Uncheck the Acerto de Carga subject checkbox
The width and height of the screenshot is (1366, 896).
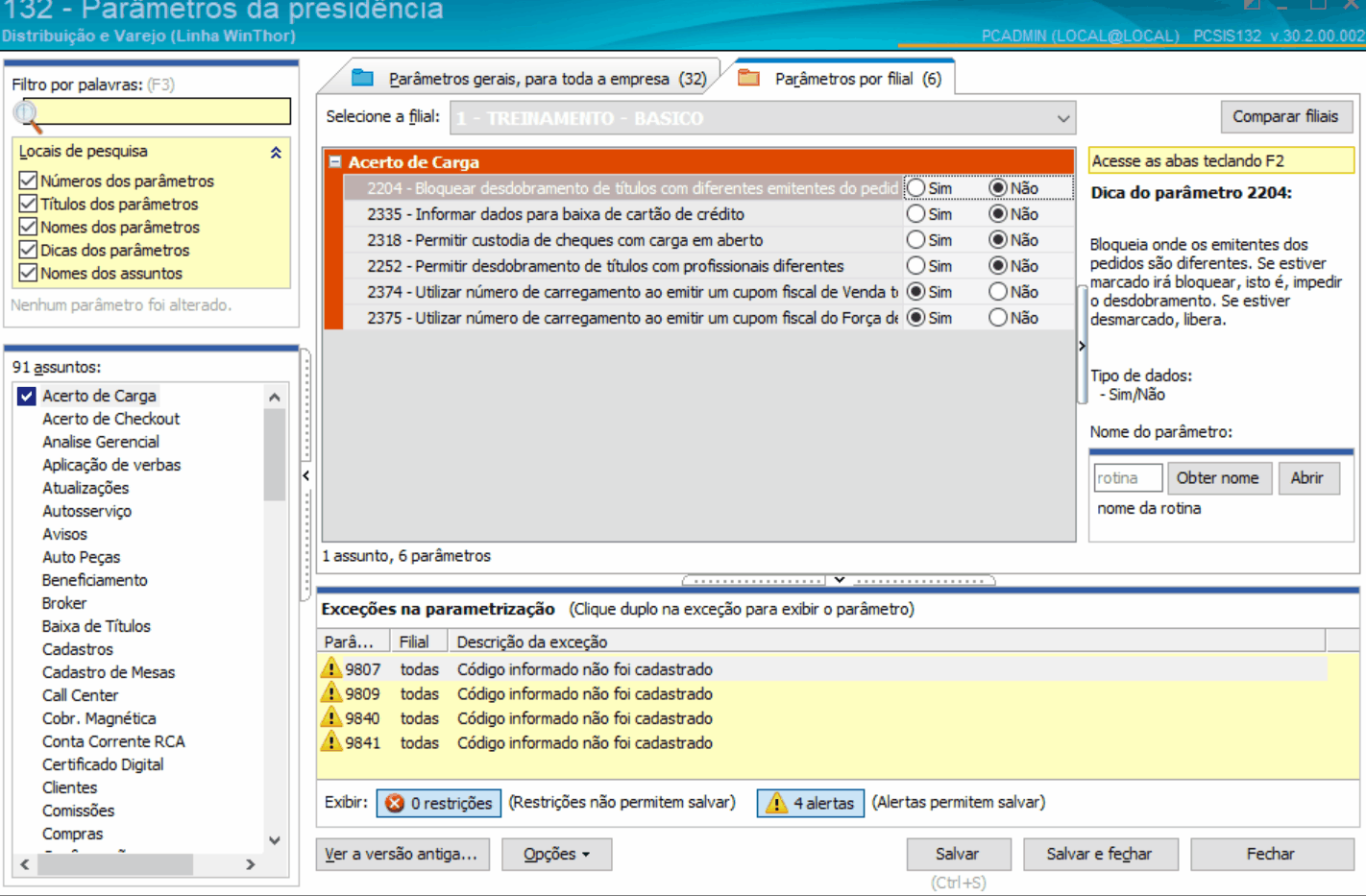tap(27, 396)
